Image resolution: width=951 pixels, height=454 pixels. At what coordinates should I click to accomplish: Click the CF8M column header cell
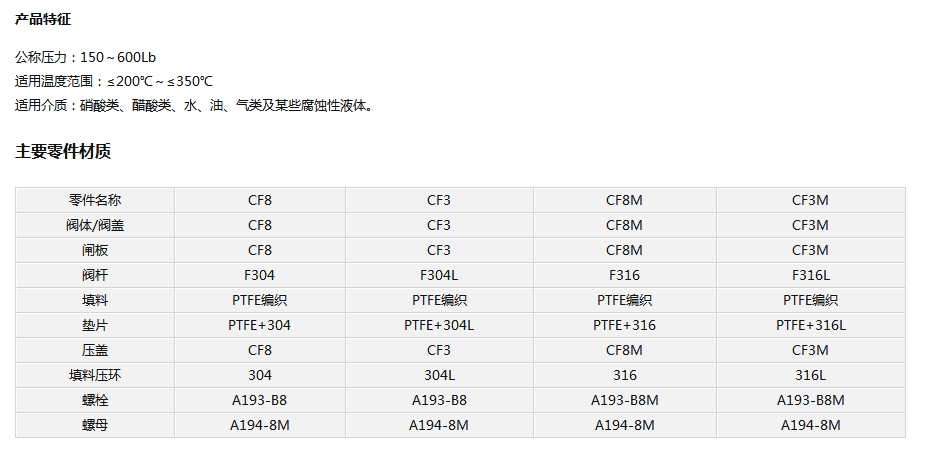625,200
